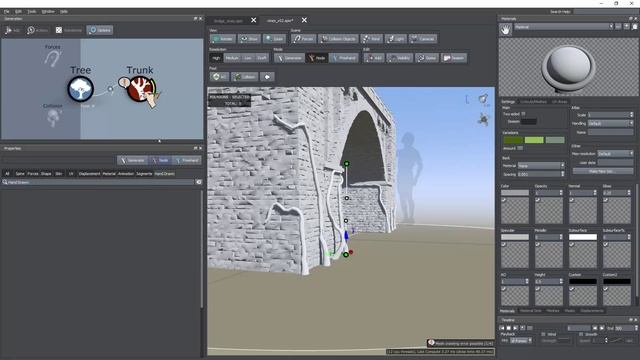Open the generation Options button

pos(100,30)
